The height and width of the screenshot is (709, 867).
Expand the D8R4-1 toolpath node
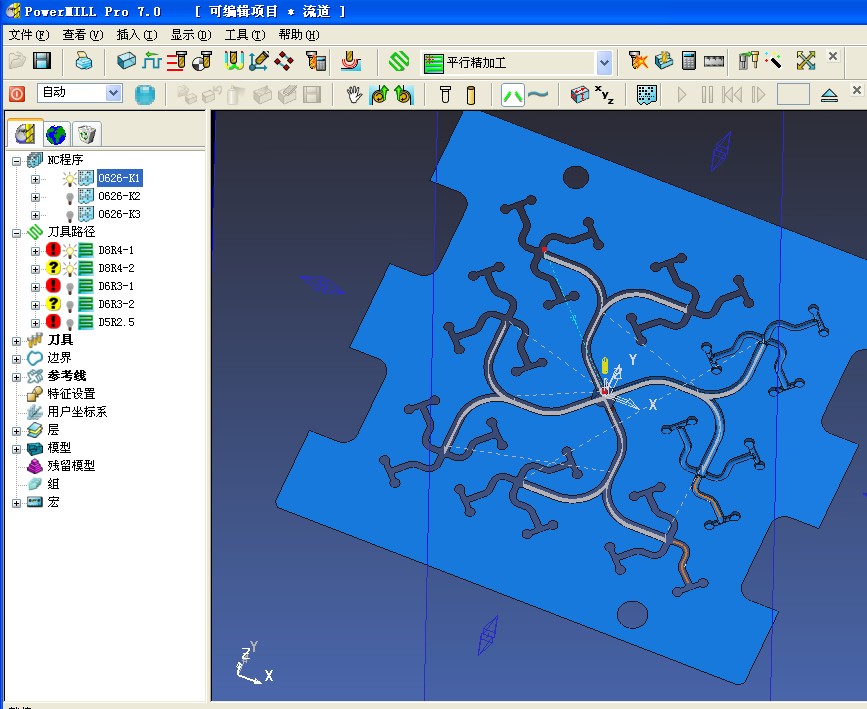point(35,251)
